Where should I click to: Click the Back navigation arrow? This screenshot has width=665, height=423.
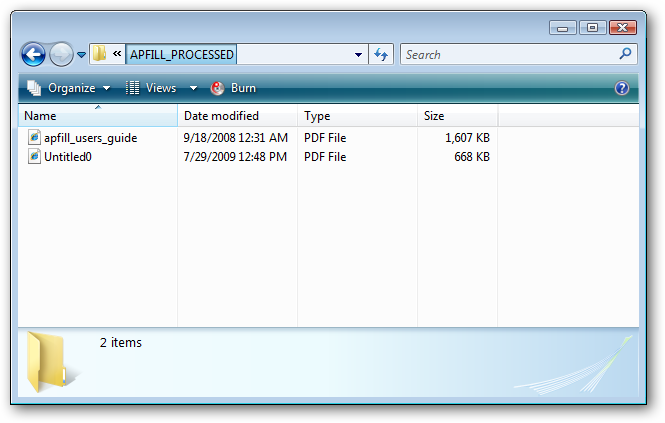tap(33, 54)
